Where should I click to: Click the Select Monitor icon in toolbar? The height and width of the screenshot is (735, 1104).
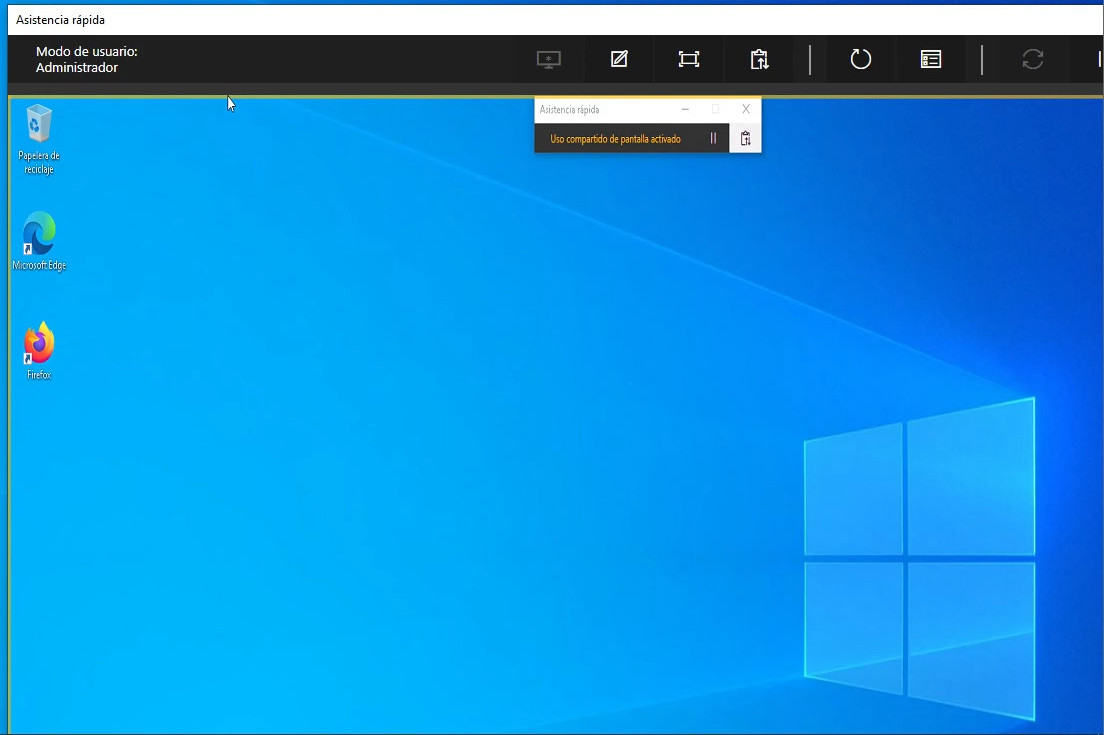pos(549,59)
